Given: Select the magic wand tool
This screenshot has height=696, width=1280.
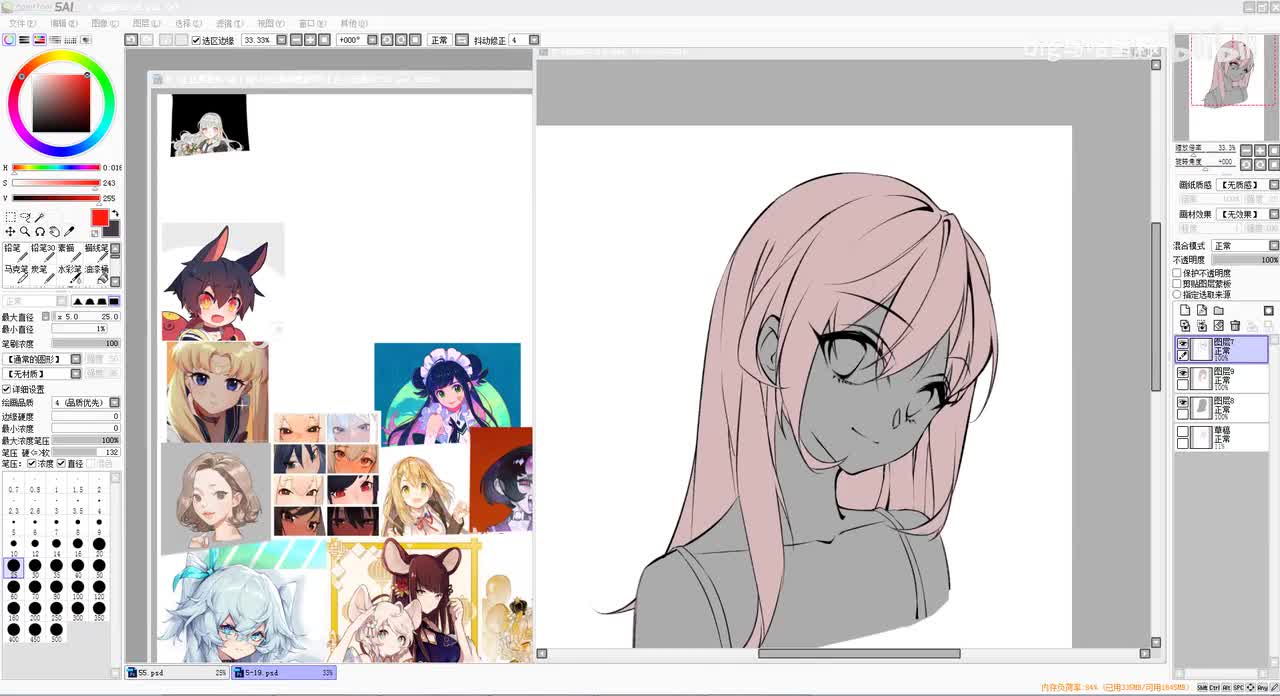Looking at the screenshot, I should coord(39,217).
